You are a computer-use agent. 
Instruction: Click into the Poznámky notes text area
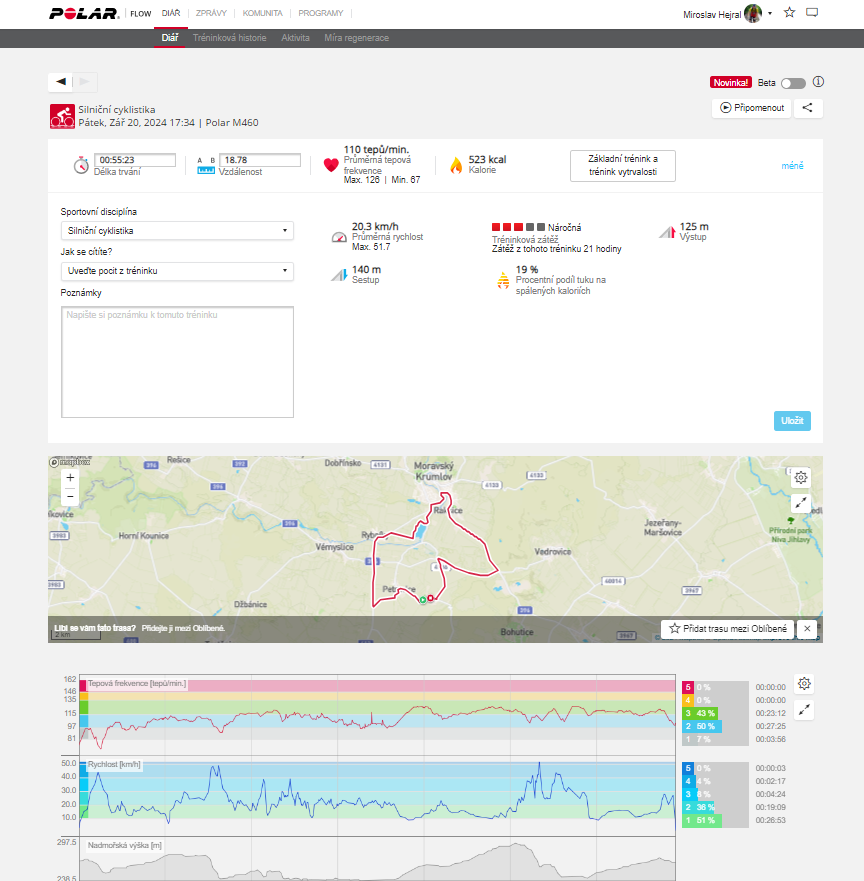tap(177, 362)
